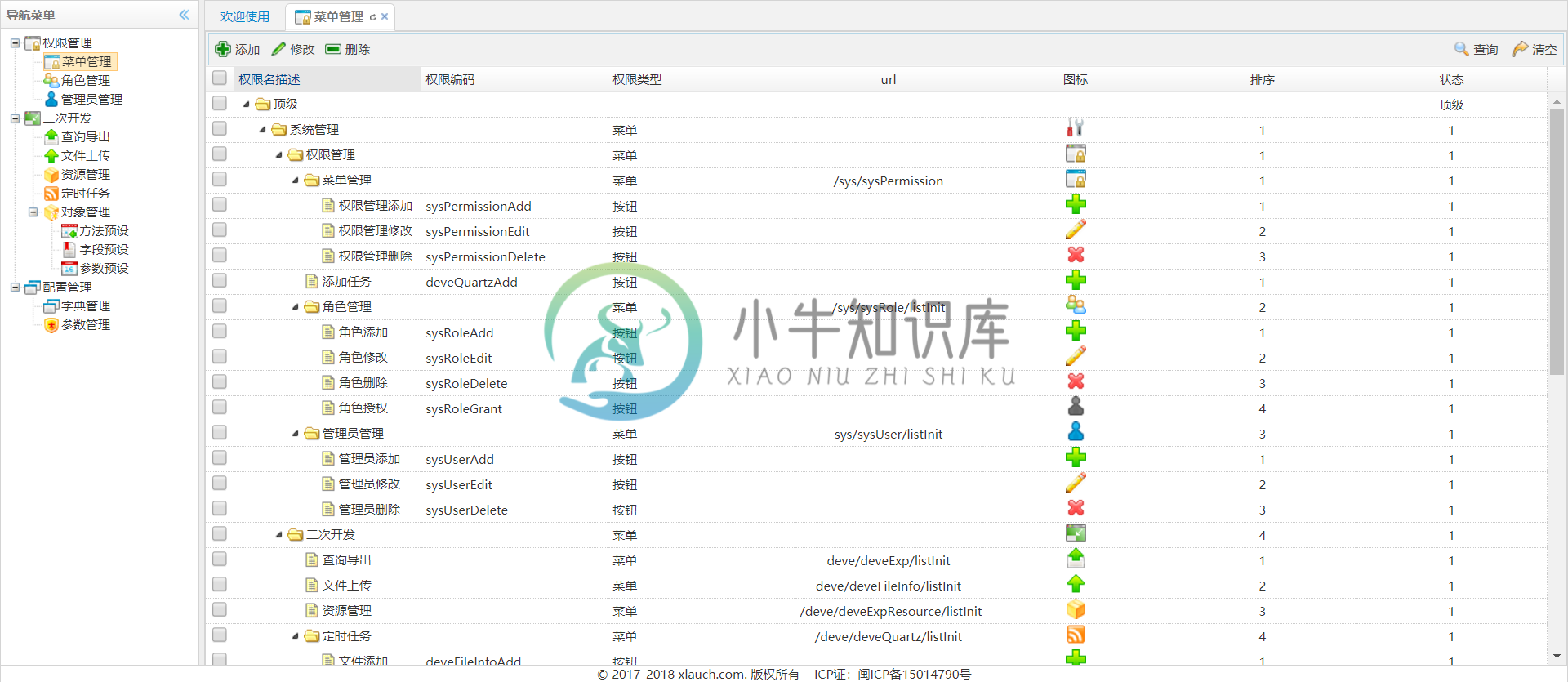Click 参数管理 in navigation menu
Viewport: 1568px width, 682px height.
pos(86,325)
